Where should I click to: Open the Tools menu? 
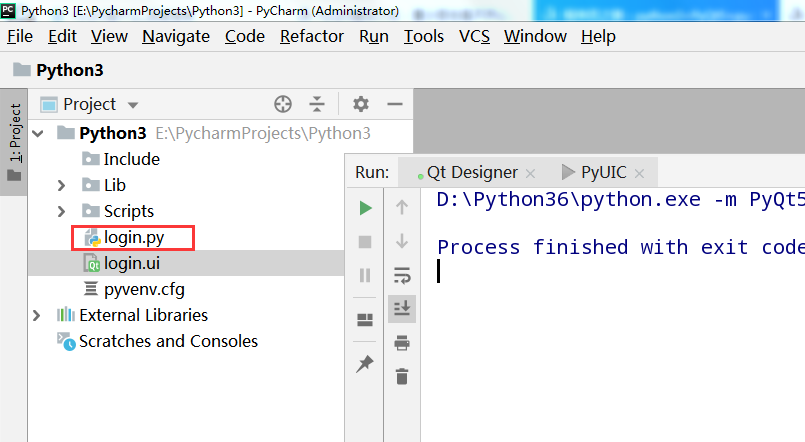point(424,36)
